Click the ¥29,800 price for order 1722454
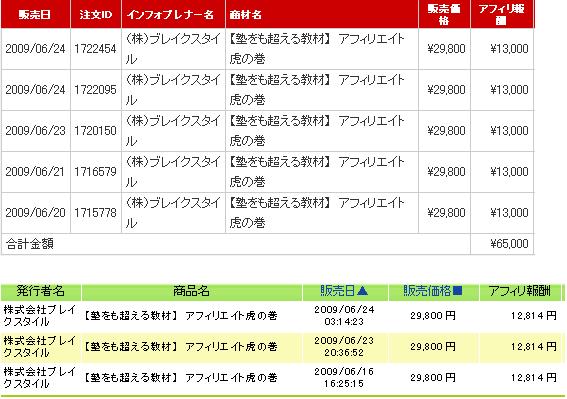Screen dimensions: 567x399 446,48
